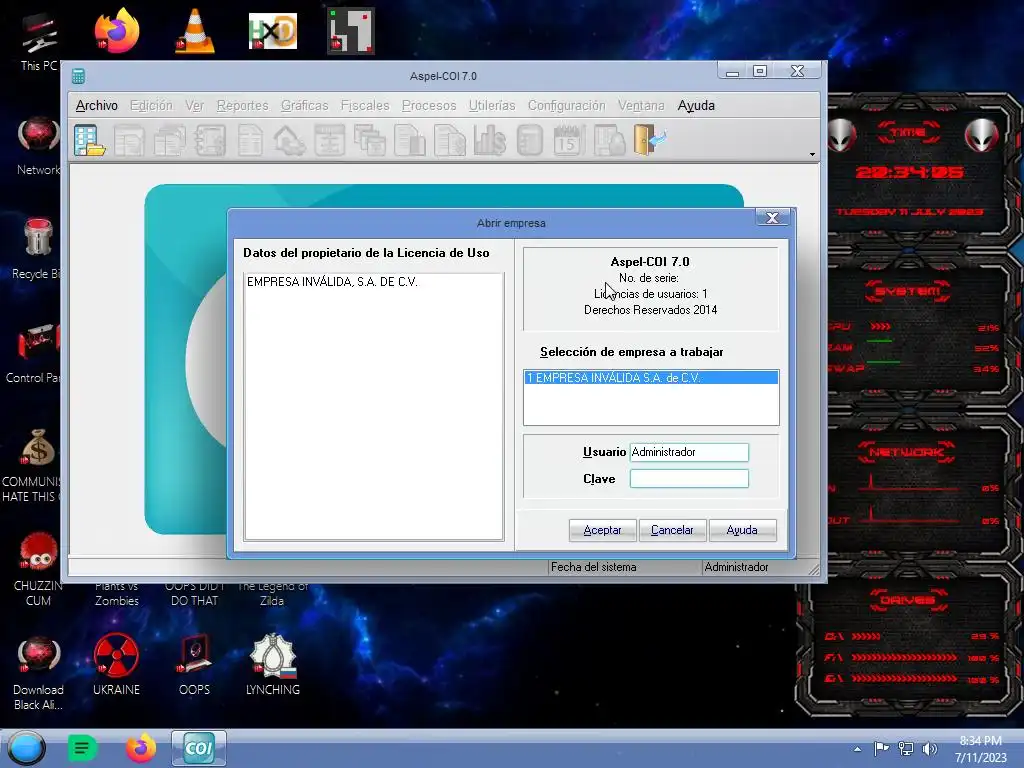The width and height of the screenshot is (1024, 768).
Task: Click the Firefox desktop shortcut
Action: 116,31
